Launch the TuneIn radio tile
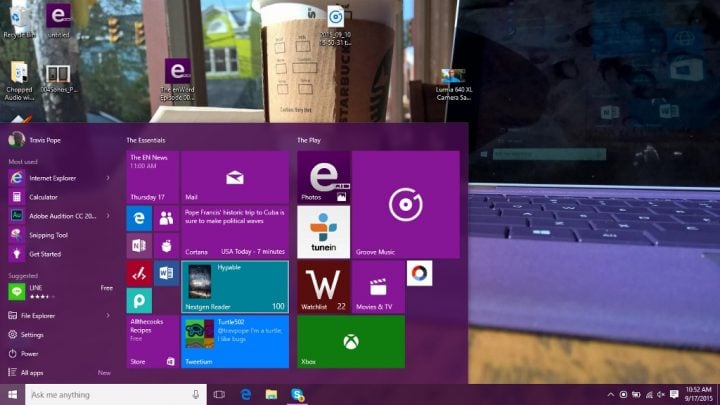The image size is (720, 405). 323,232
